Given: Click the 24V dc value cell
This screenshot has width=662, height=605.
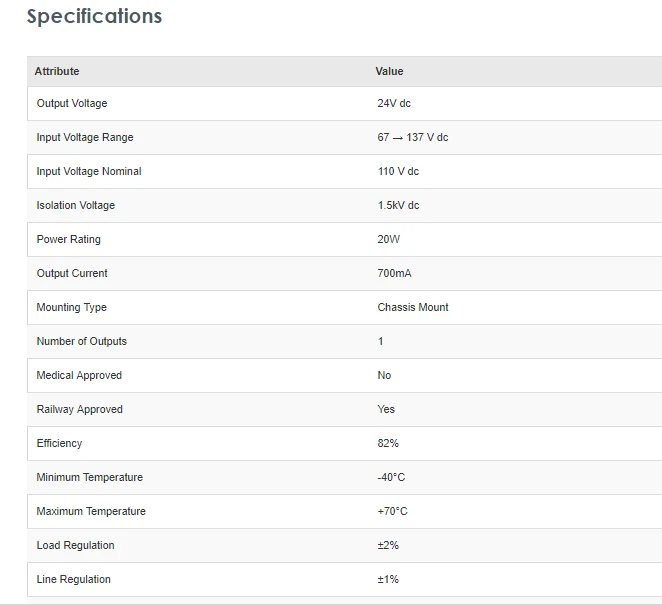Looking at the screenshot, I should (394, 103).
